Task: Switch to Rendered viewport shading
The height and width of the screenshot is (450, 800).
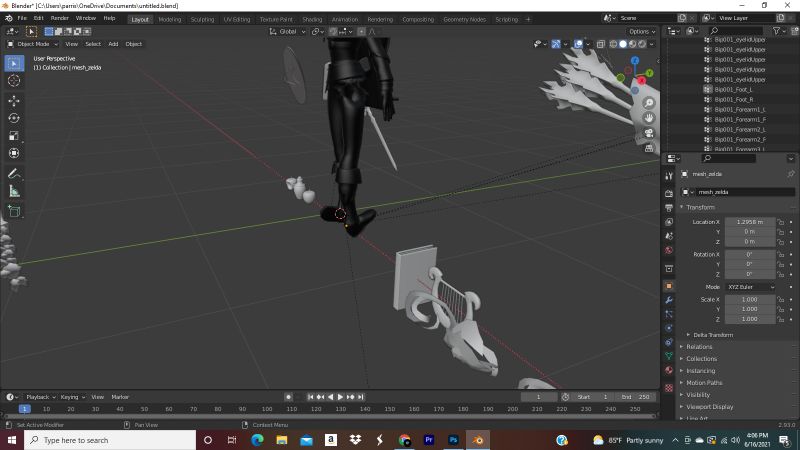Action: [642, 44]
